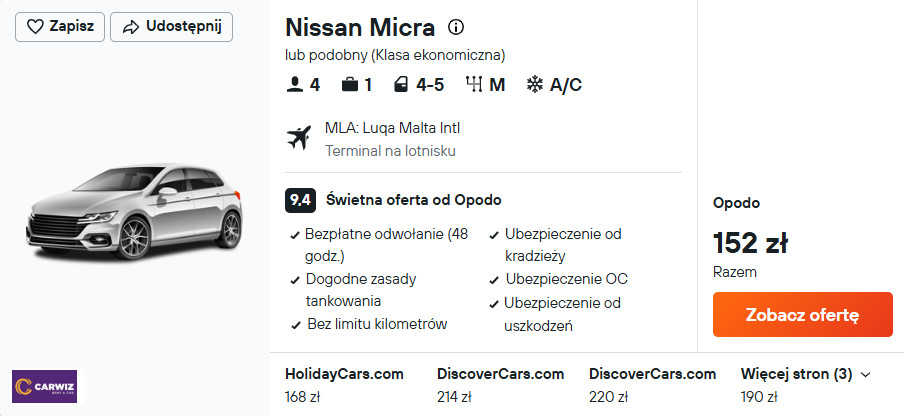Click the passengers seat count icon
This screenshot has height=416, width=904.
(294, 85)
